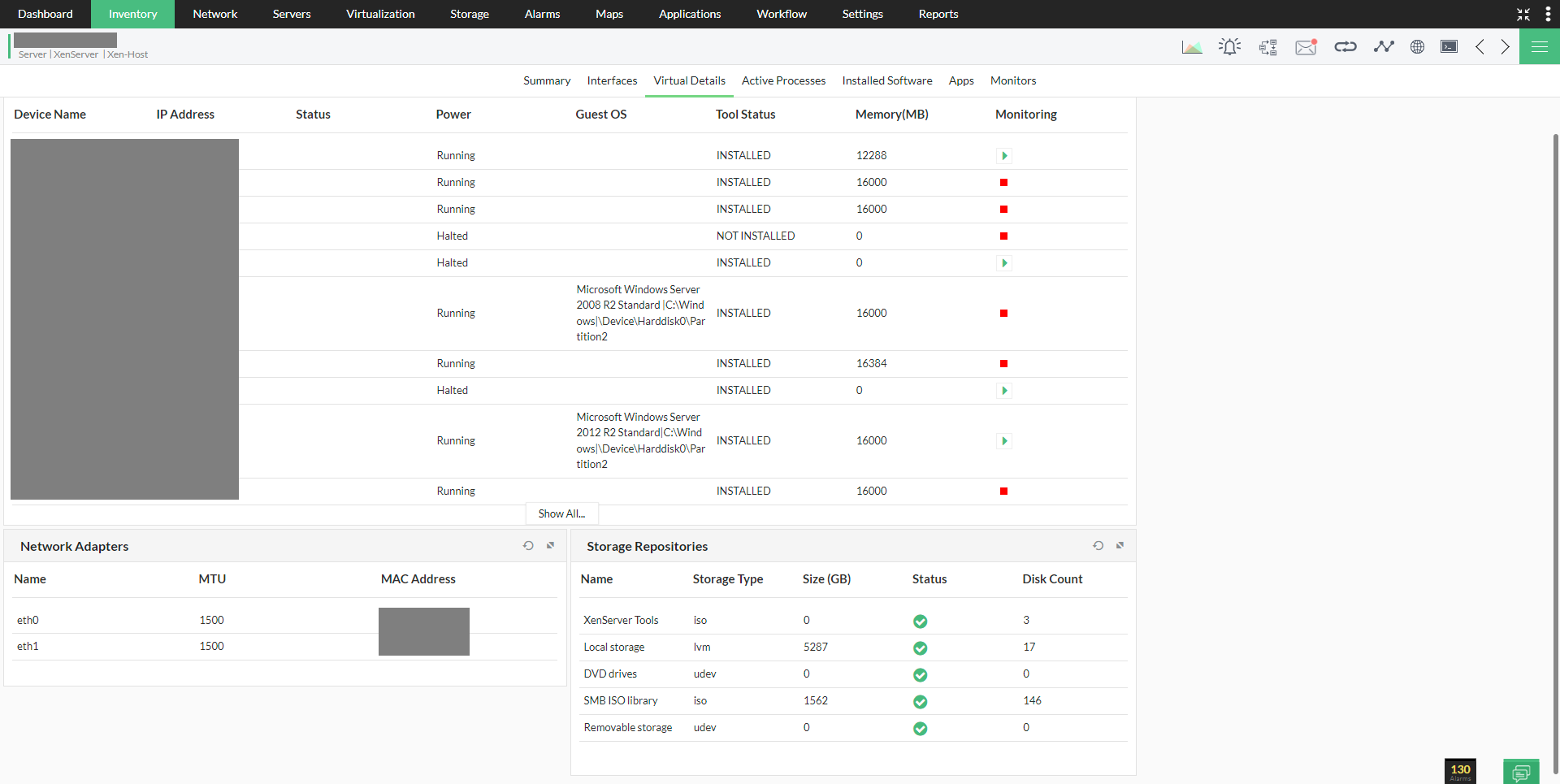Click the globe icon in the device toolbar
The height and width of the screenshot is (784, 1560).
[x=1417, y=46]
